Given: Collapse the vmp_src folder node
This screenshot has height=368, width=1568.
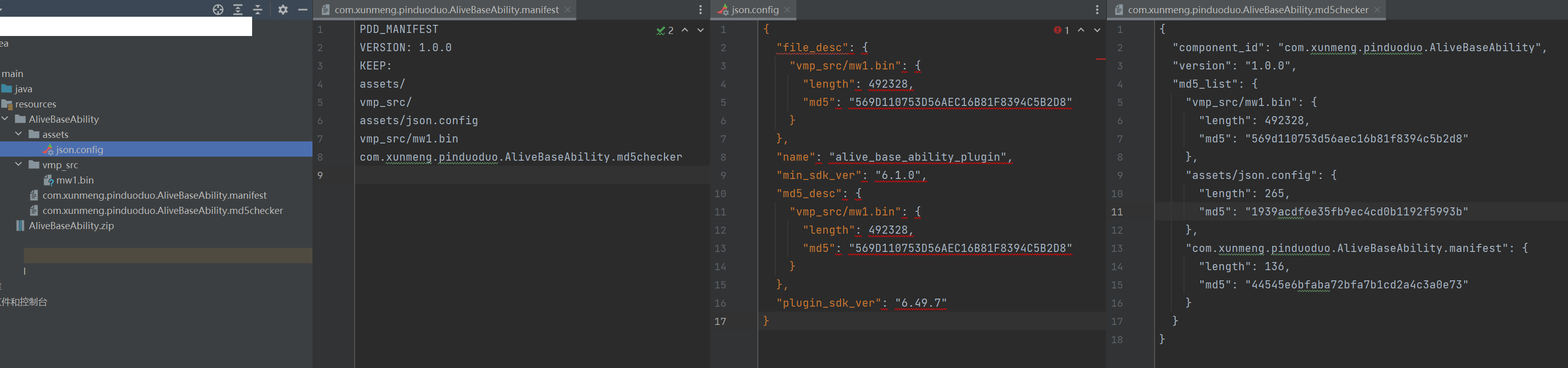Looking at the screenshot, I should click(x=19, y=165).
